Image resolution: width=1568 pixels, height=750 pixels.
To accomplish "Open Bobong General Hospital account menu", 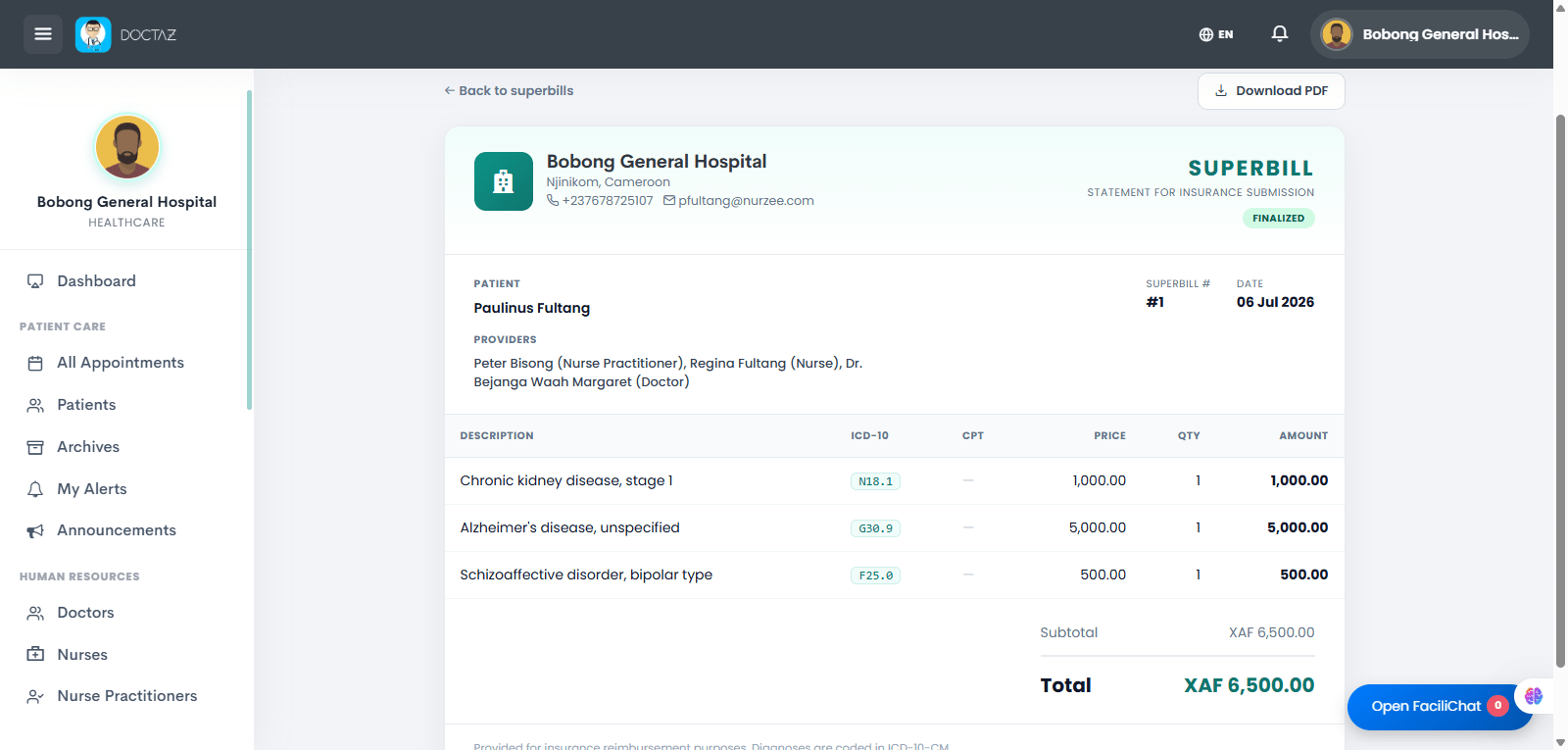I will tap(1420, 34).
